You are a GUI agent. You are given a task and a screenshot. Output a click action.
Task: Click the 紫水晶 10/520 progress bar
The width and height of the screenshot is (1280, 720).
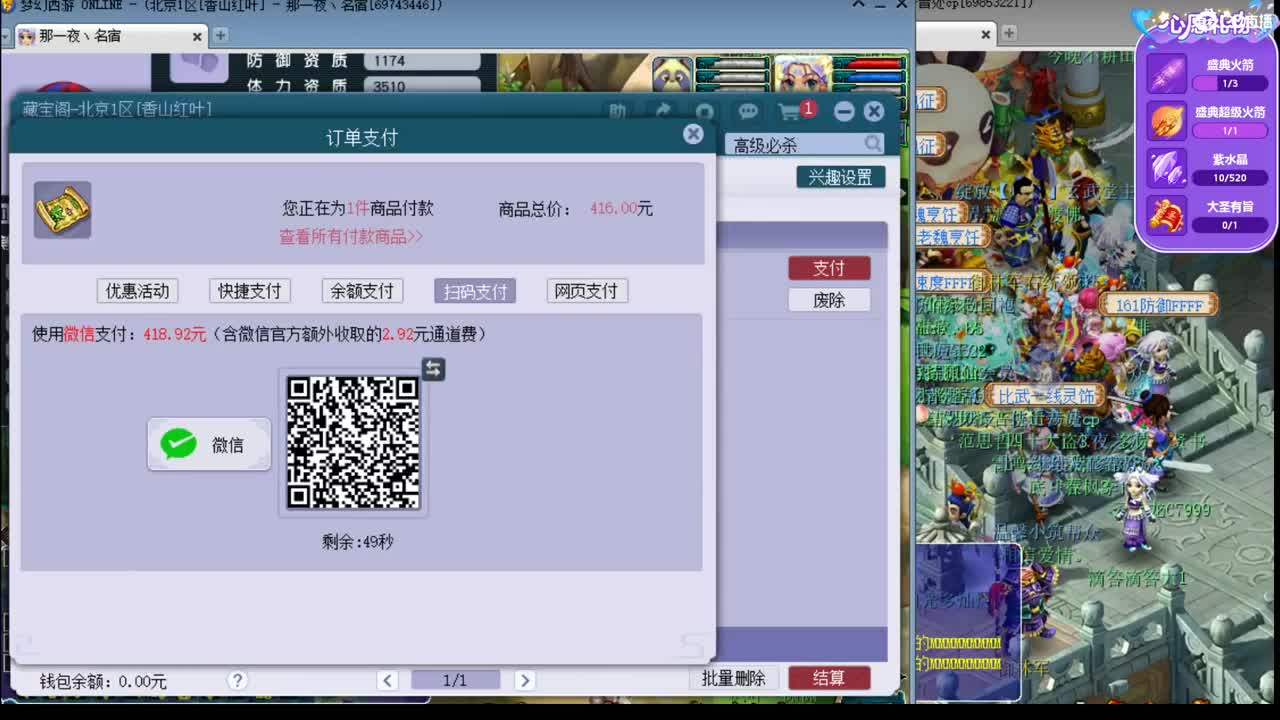point(1230,178)
